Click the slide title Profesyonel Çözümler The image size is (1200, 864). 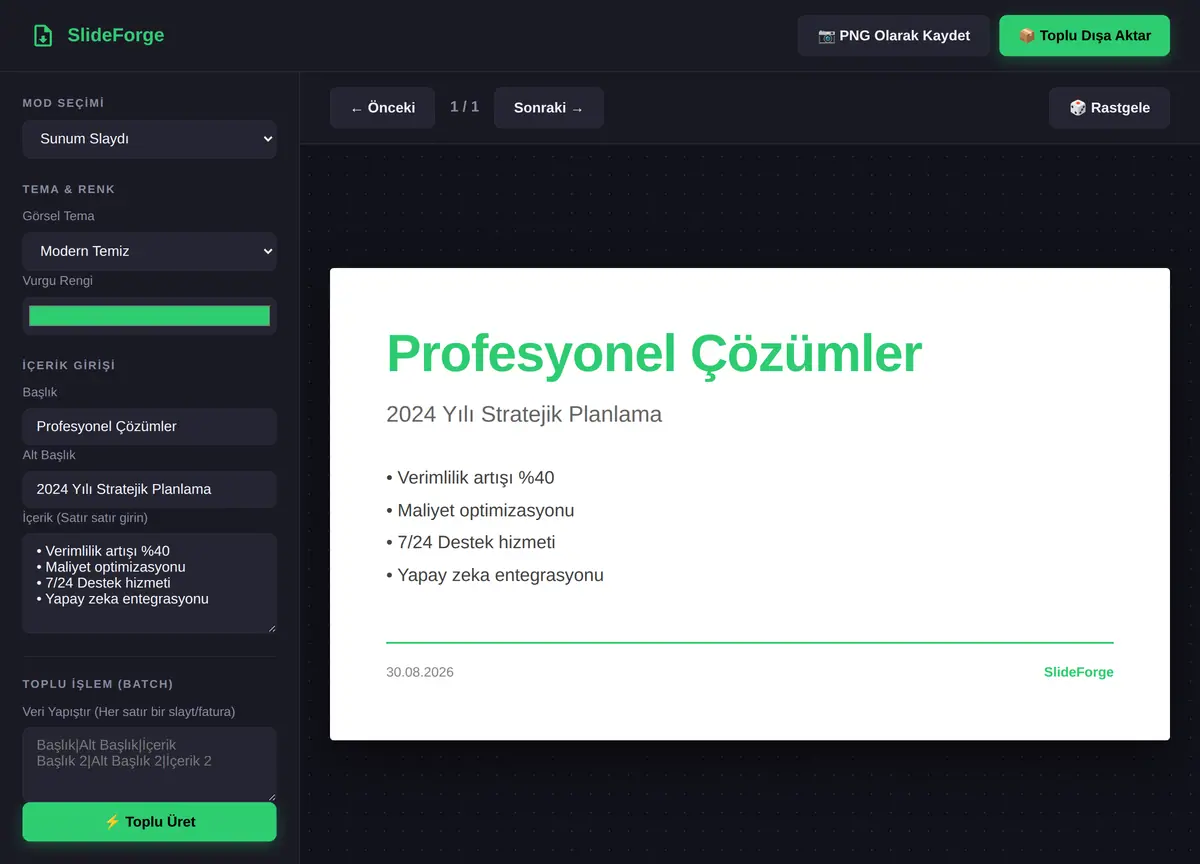pos(654,353)
